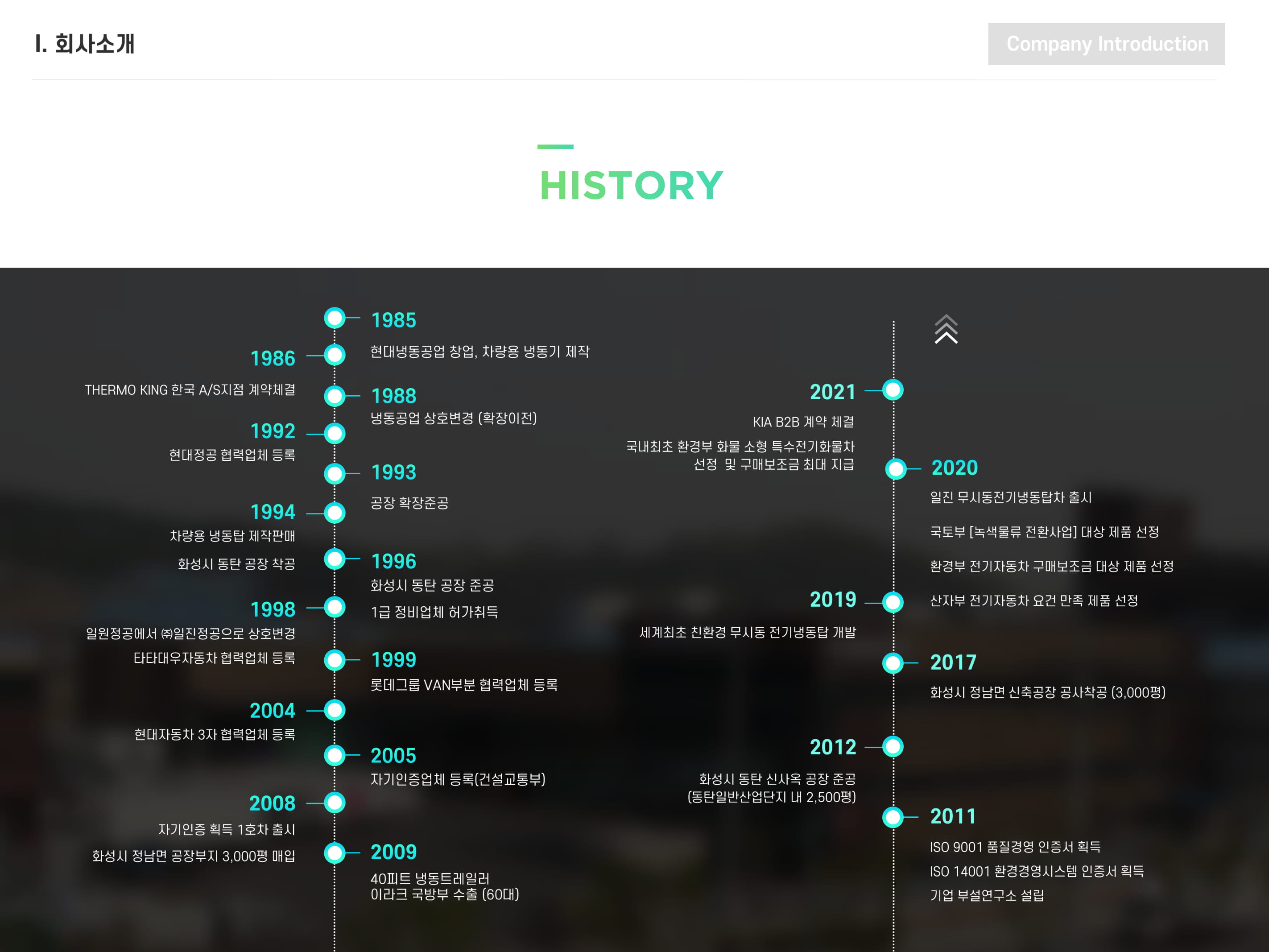The height and width of the screenshot is (952, 1269).
Task: Click the 2017 timeline dot
Action: tap(893, 663)
